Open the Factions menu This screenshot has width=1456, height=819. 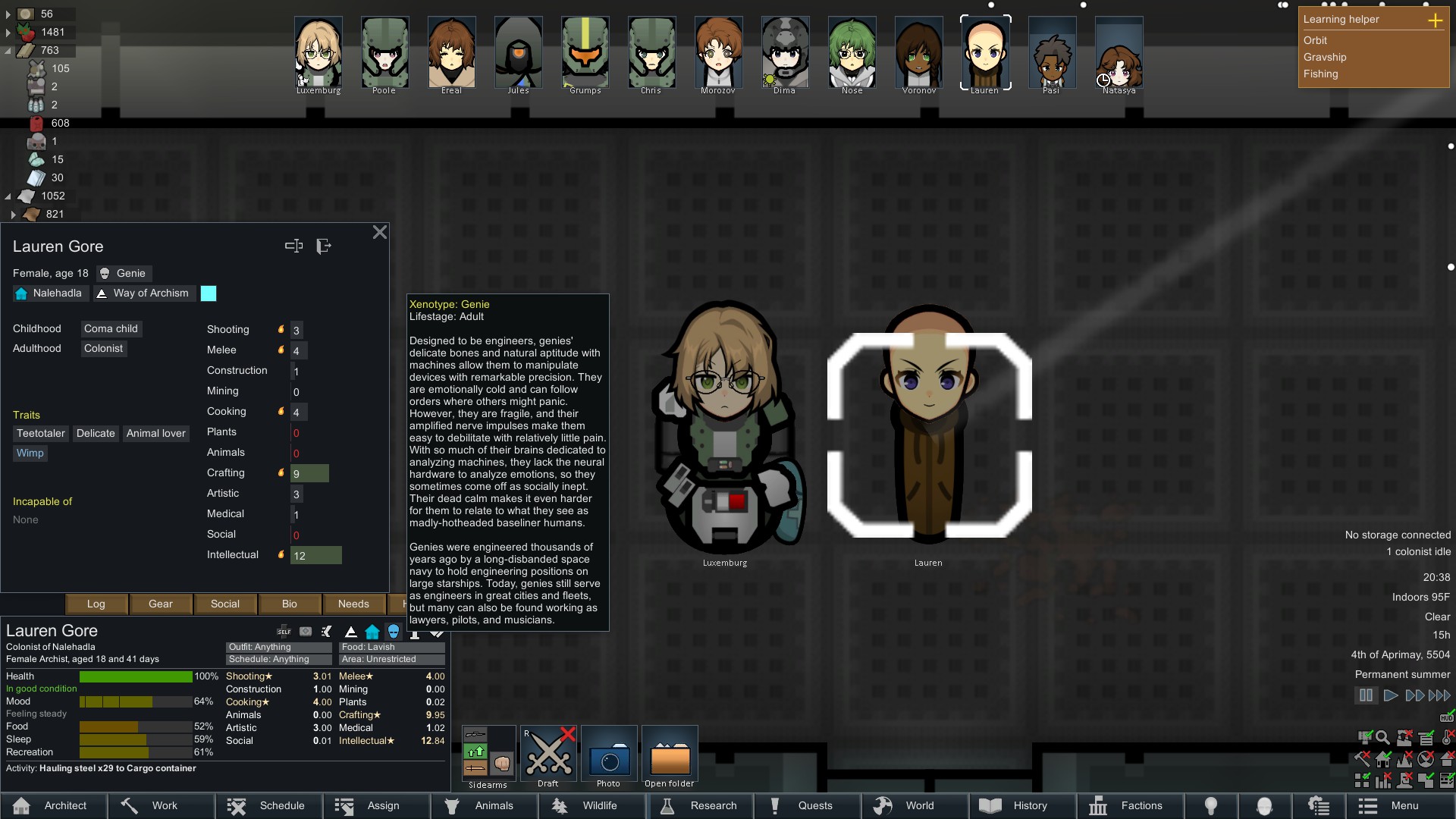[x=1131, y=805]
